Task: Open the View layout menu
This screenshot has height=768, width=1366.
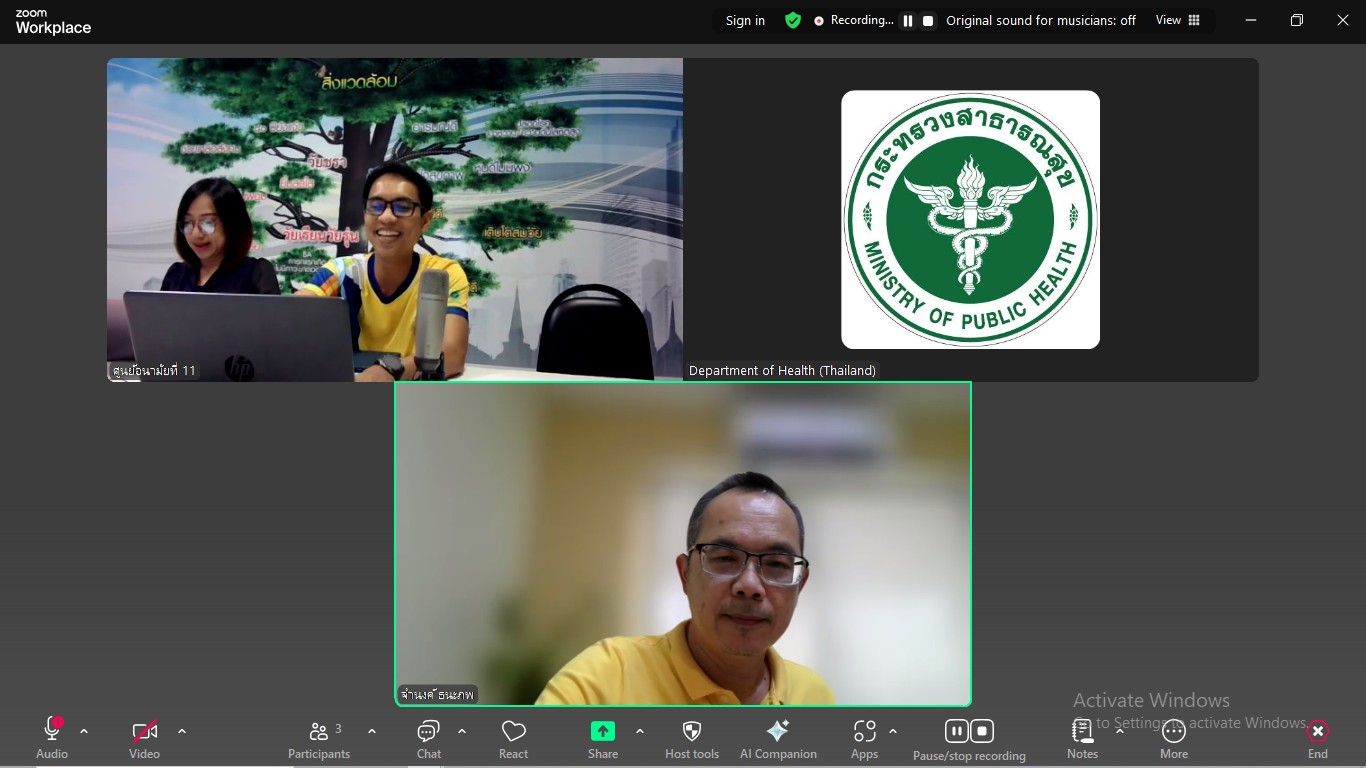Action: (1178, 20)
